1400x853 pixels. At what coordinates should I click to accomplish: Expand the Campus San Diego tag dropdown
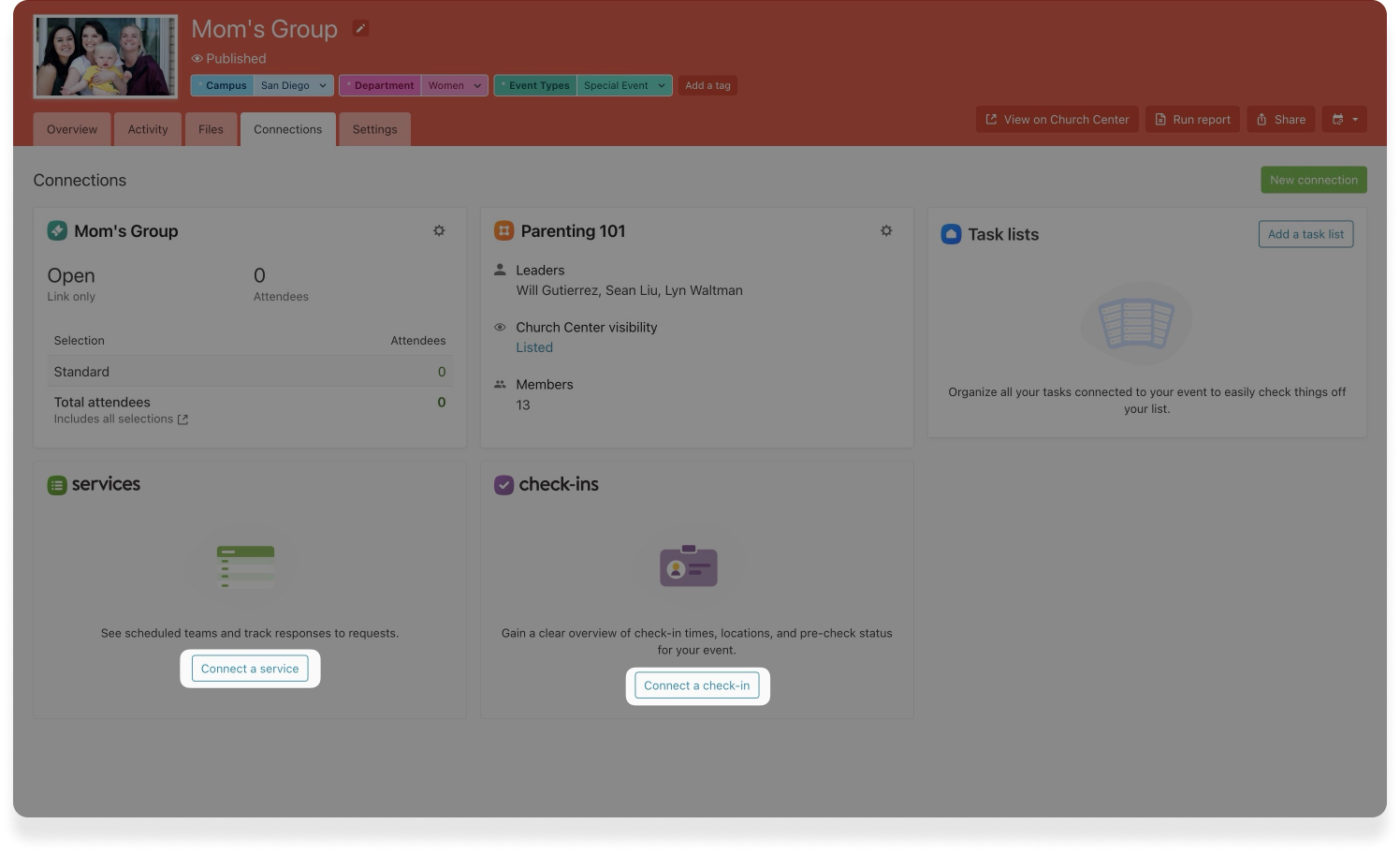coord(322,85)
